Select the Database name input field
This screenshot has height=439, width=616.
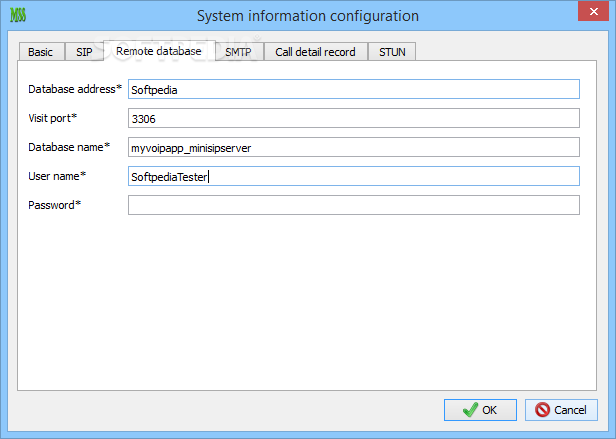coord(354,147)
